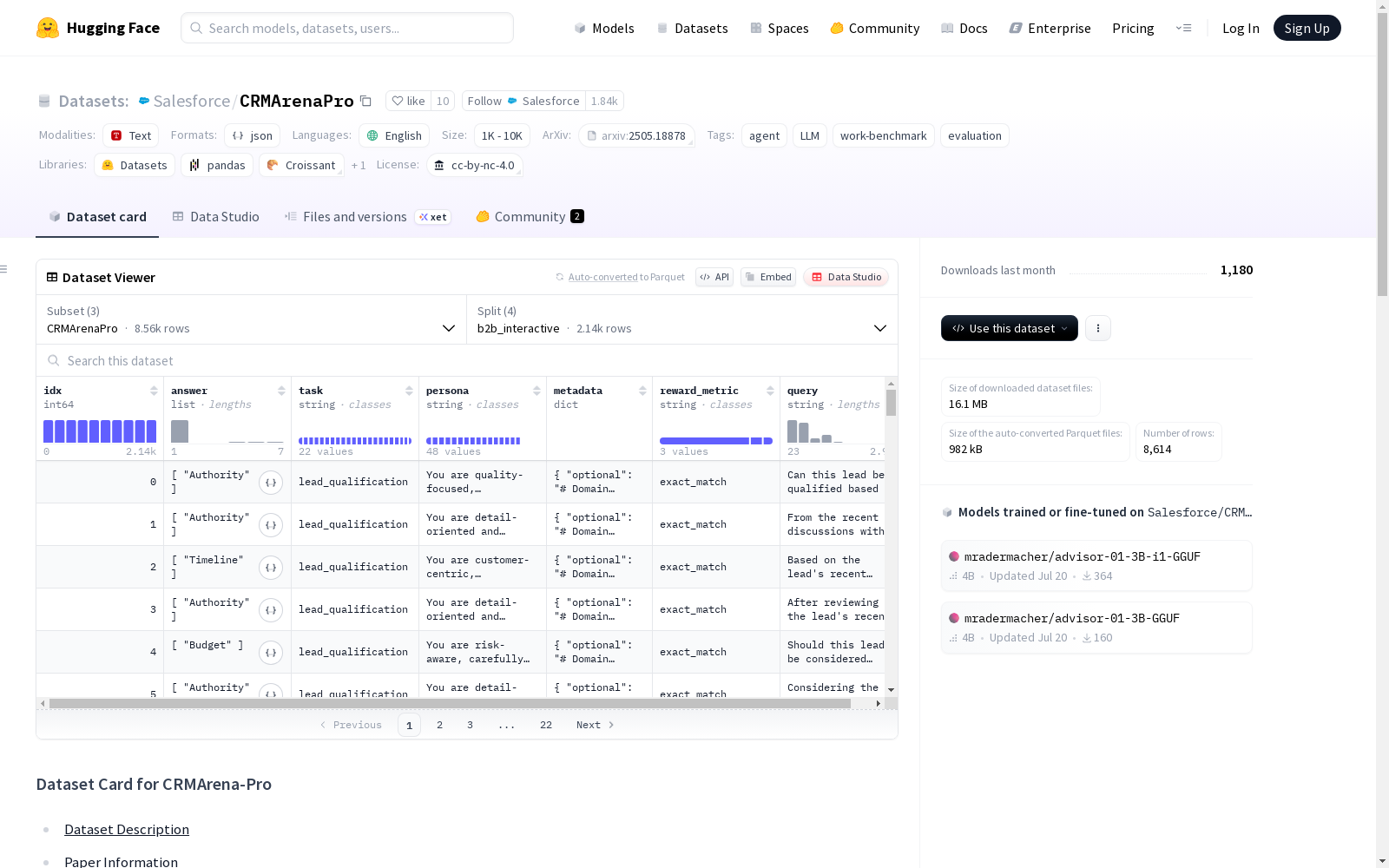Open the API access button
This screenshot has height=868, width=1389.
point(714,277)
